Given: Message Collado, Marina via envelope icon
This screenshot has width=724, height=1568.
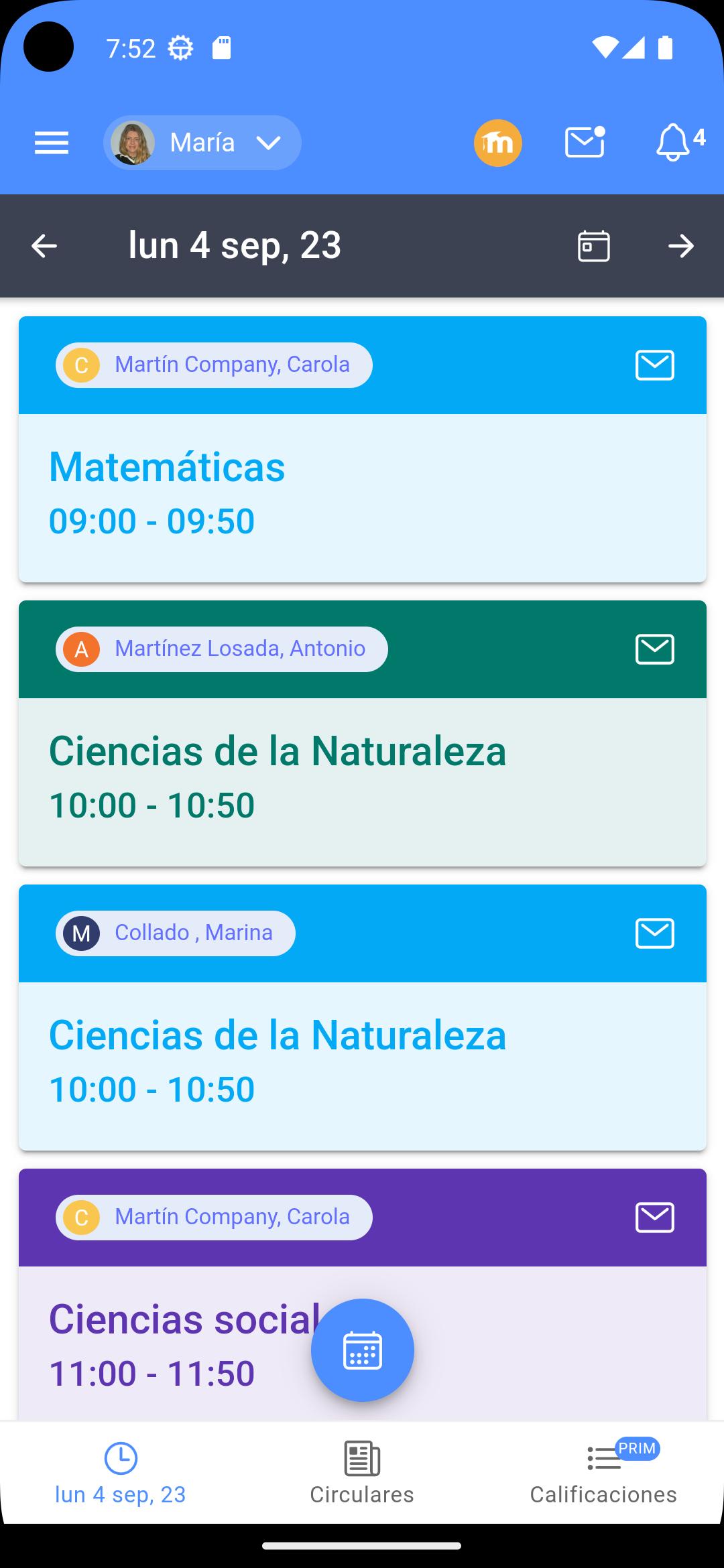Looking at the screenshot, I should (655, 933).
